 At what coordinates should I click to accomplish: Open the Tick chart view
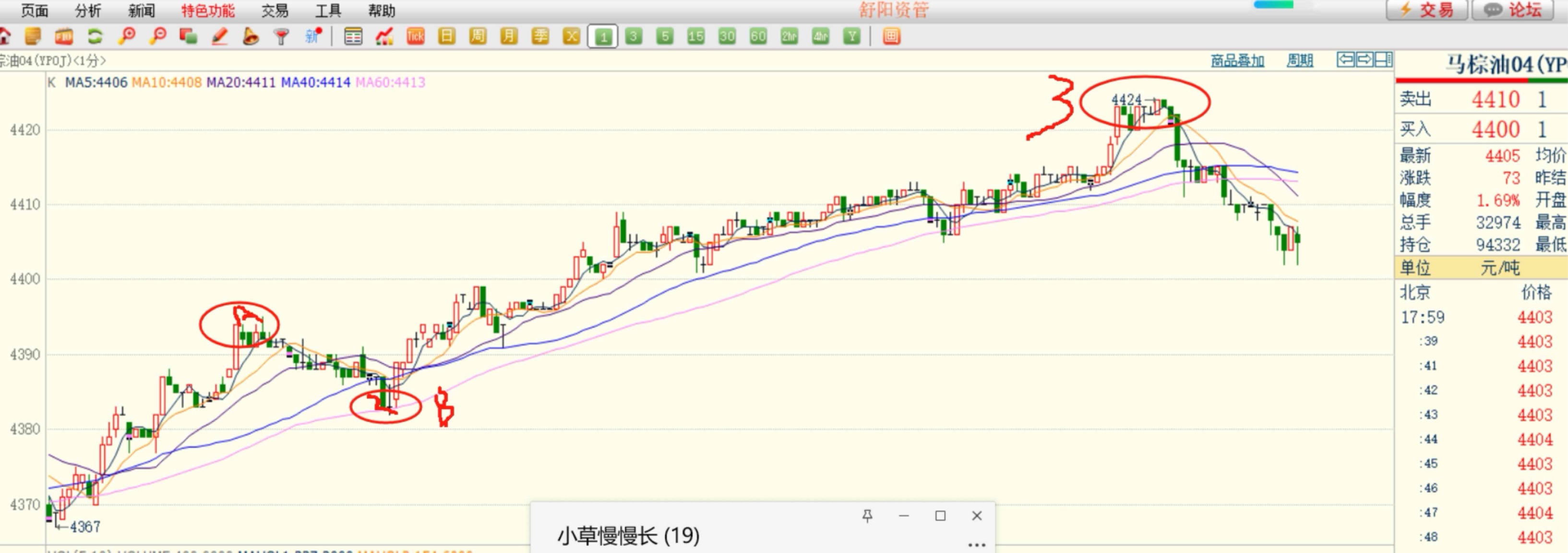point(416,36)
